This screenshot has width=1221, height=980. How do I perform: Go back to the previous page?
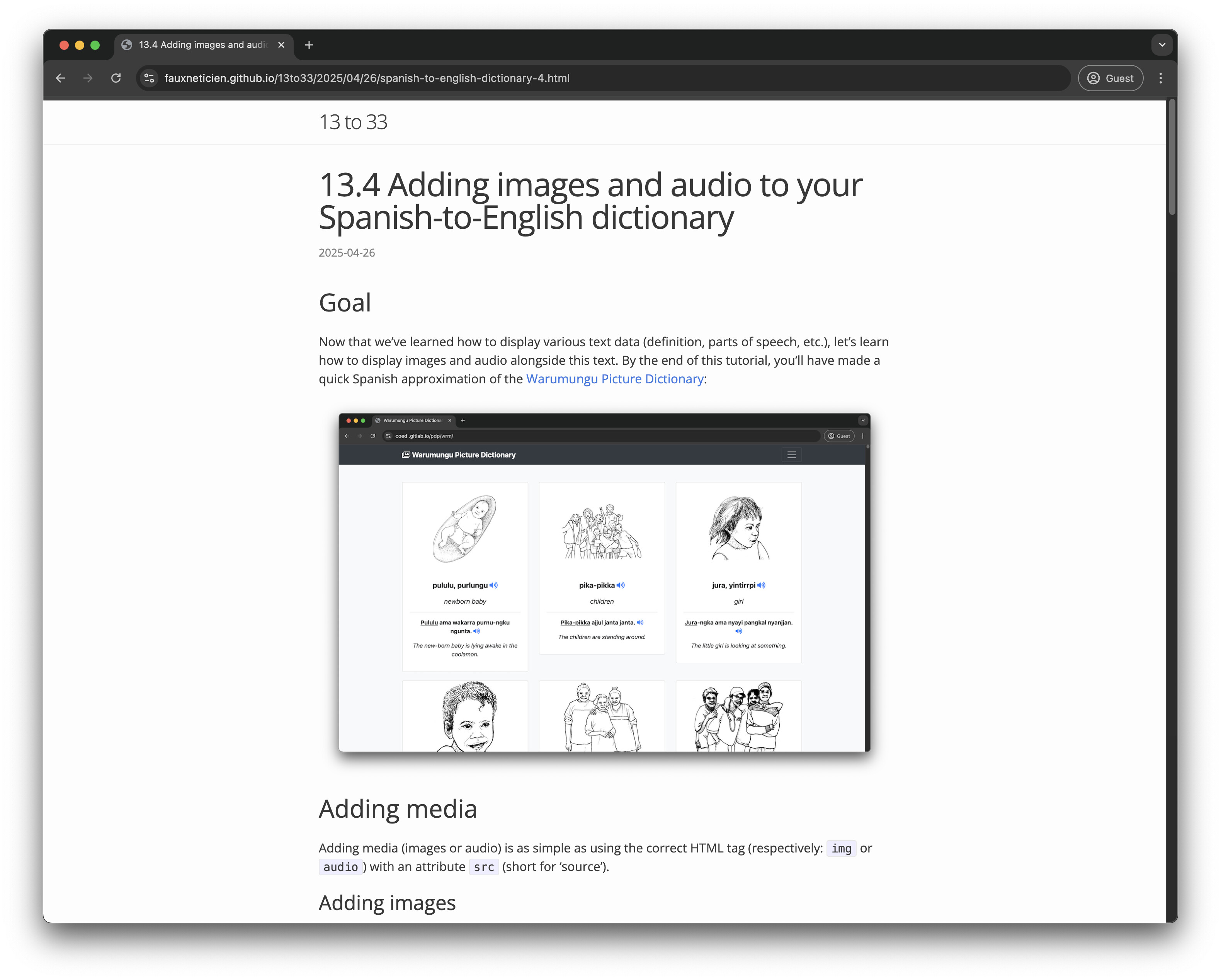click(61, 78)
